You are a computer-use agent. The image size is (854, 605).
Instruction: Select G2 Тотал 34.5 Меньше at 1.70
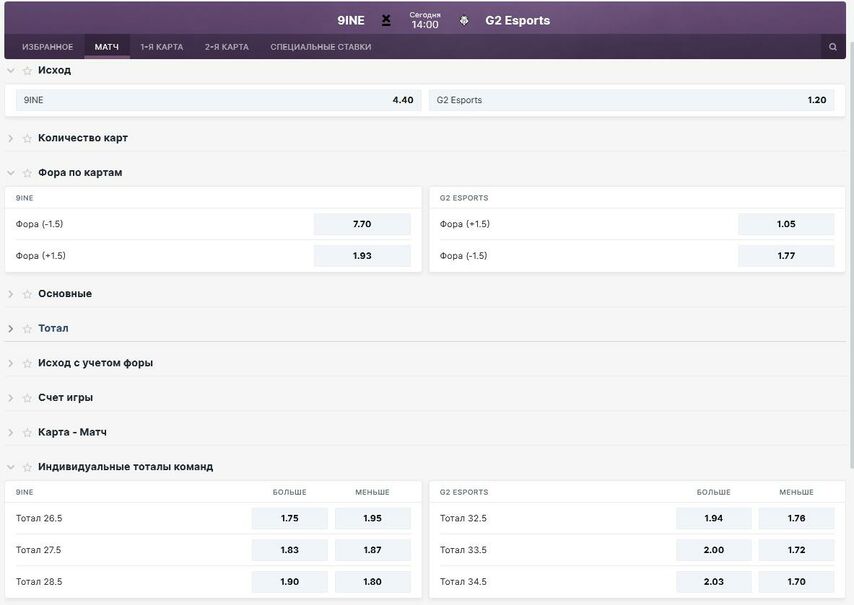click(796, 582)
